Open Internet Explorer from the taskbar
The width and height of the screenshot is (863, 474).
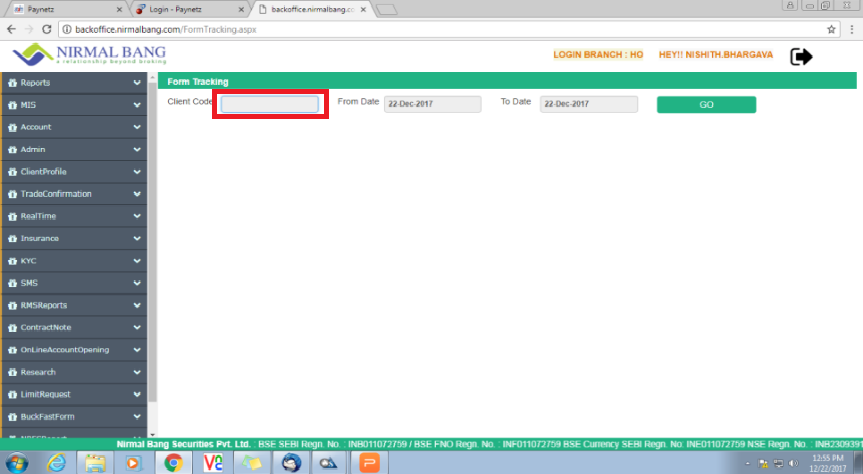(x=57, y=461)
